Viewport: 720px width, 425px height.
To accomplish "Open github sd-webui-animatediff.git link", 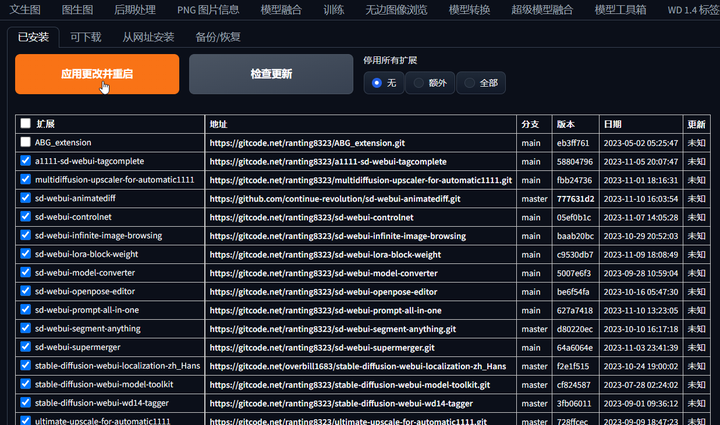I will (335, 199).
